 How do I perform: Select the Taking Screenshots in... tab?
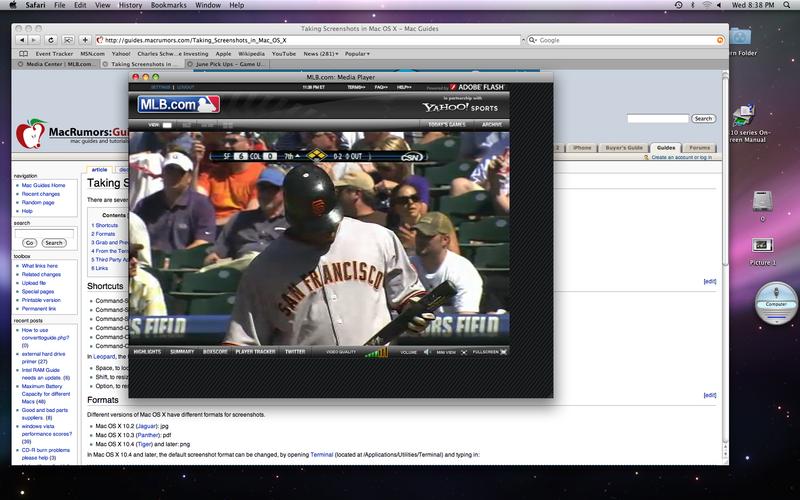[x=142, y=64]
